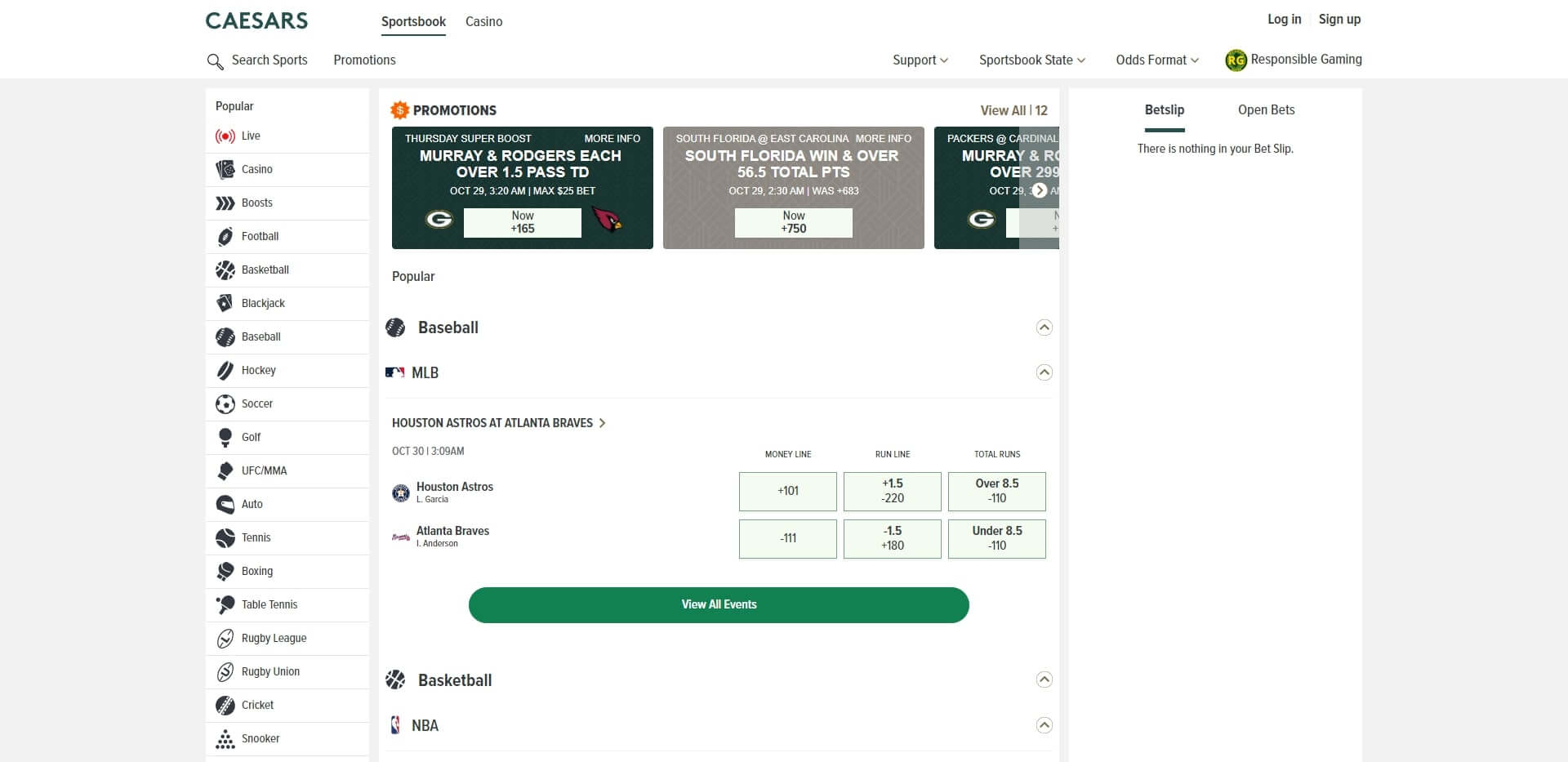Choose the Football icon in sidebar
Image resolution: width=1568 pixels, height=762 pixels.
[225, 237]
